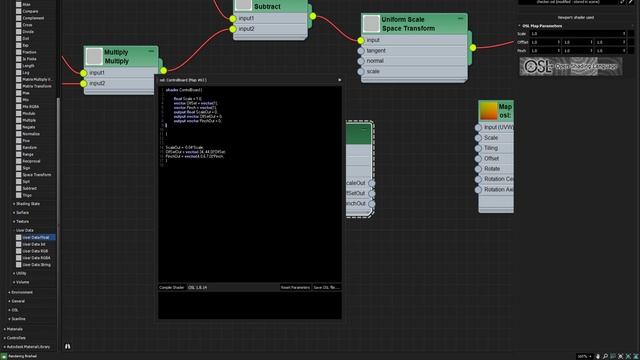Click the Uniform Scale node's tangent socket
640x360 pixels.
click(361, 51)
